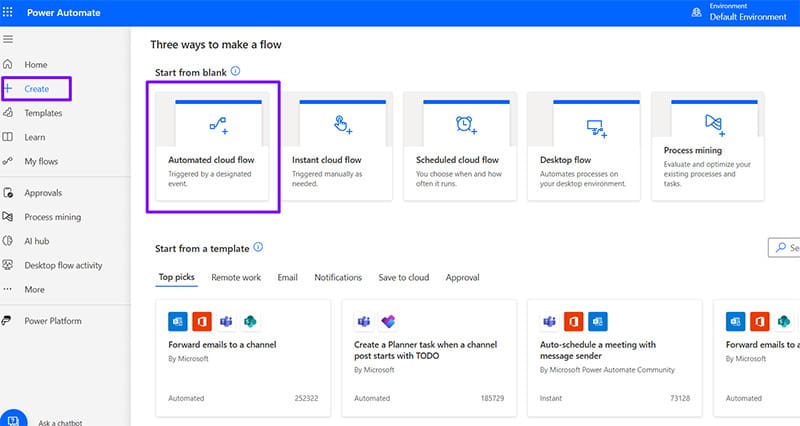800x426 pixels.
Task: Go to Home in sidebar
Action: coord(35,65)
